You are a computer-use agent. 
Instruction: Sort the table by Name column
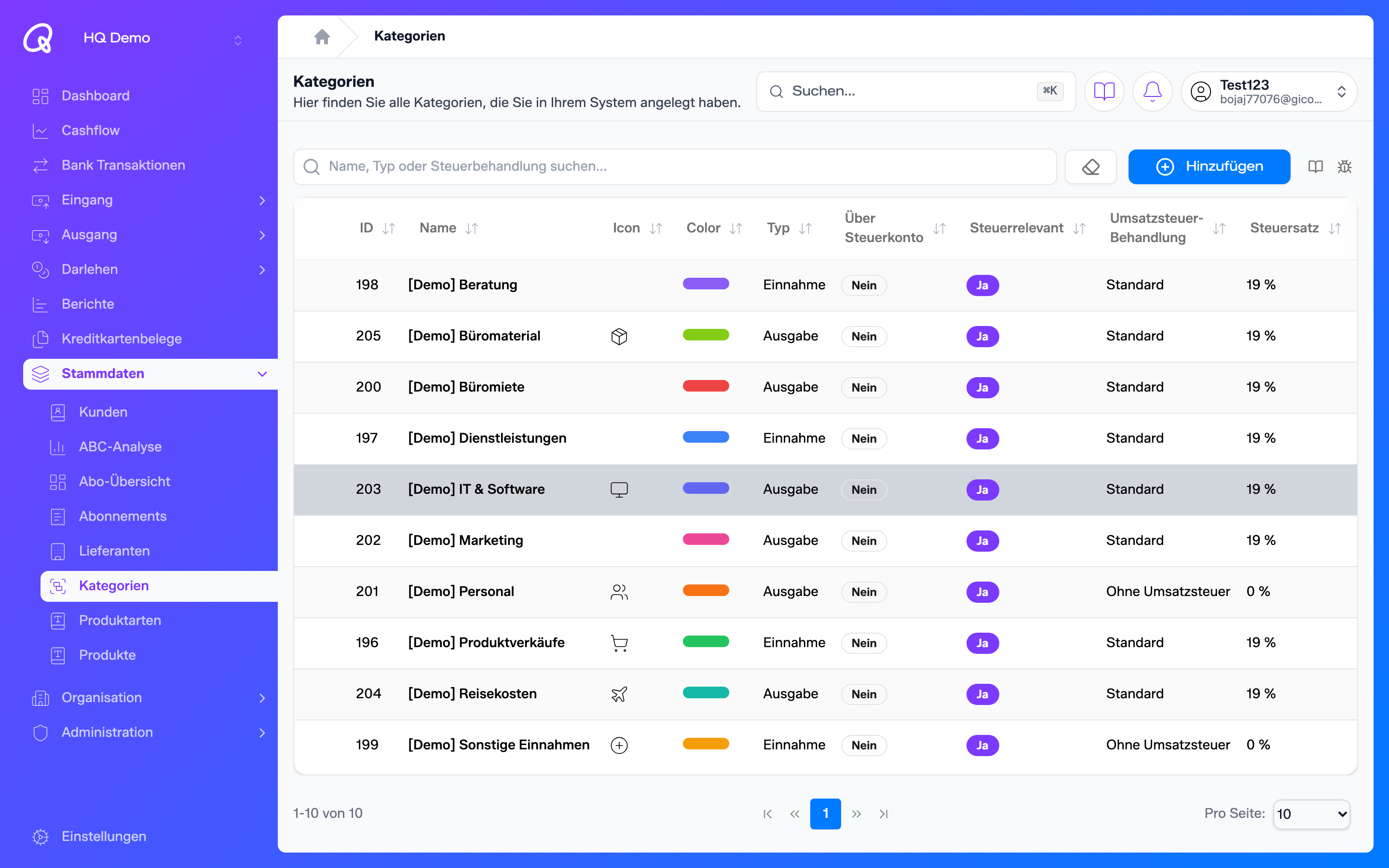point(472,229)
